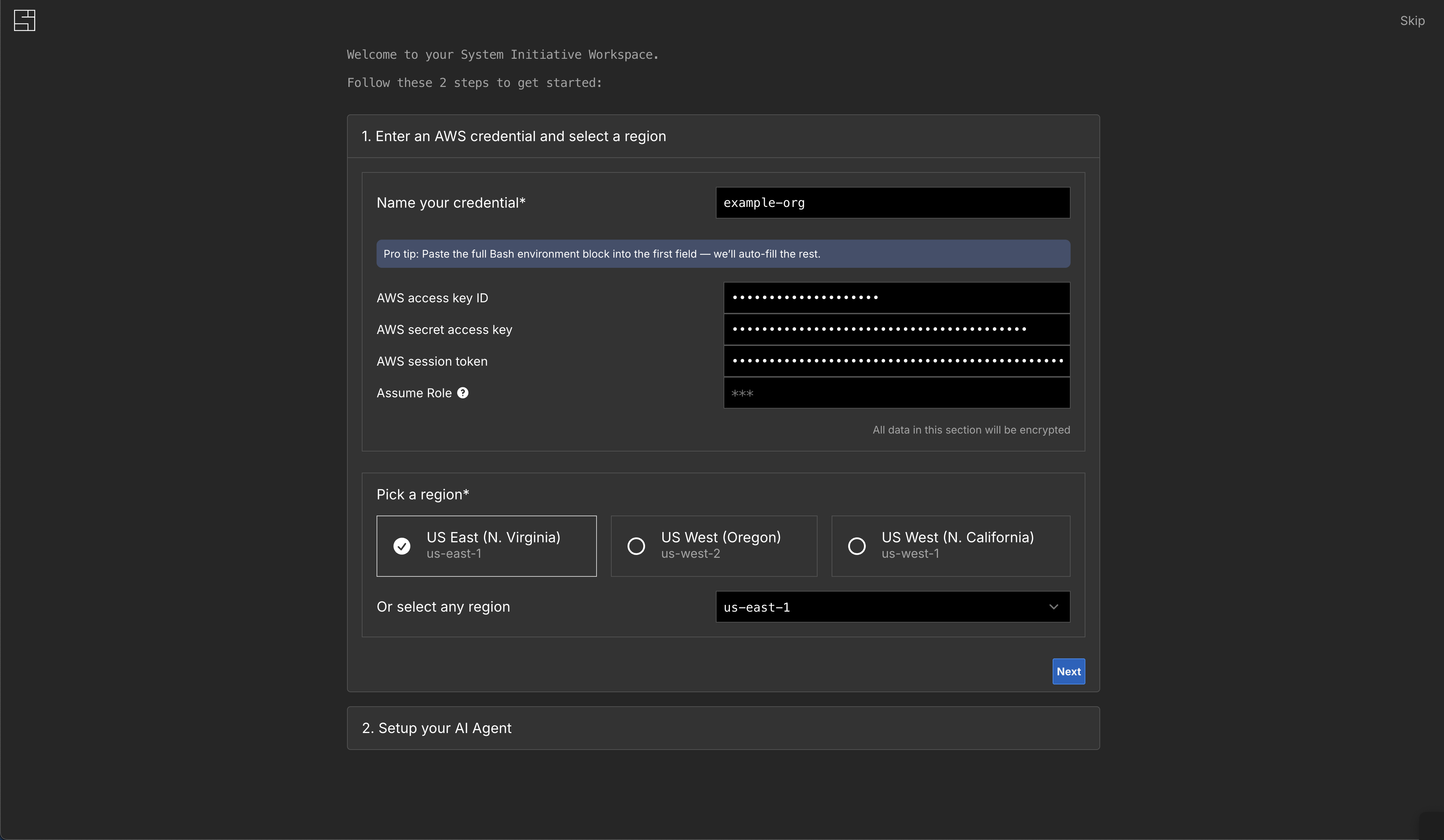Click the 'AWS secret access key' label
Screen dimensions: 1444x840
[x=444, y=329]
